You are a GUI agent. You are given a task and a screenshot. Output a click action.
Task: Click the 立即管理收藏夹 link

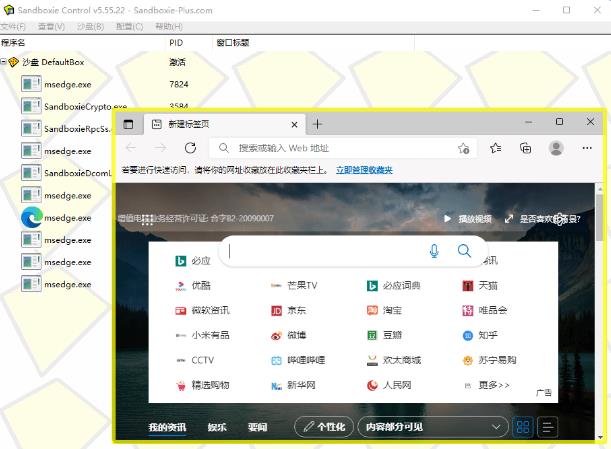coord(364,170)
